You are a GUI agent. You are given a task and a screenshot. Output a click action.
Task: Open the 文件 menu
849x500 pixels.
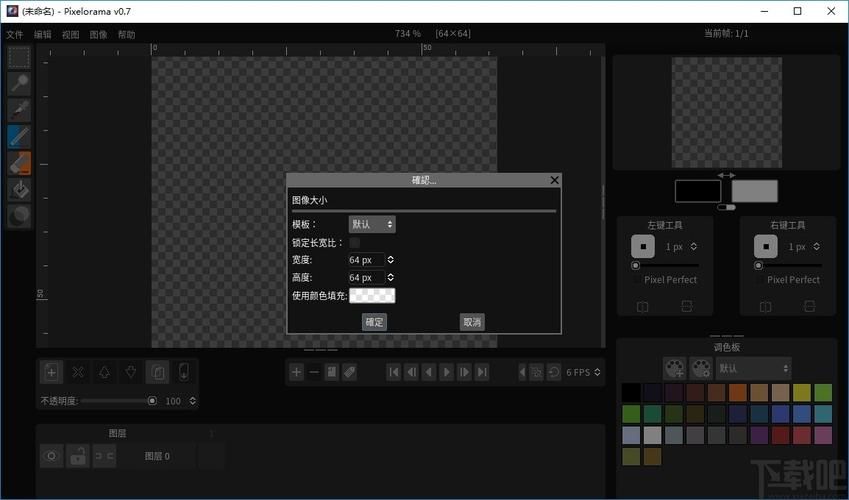[x=14, y=34]
